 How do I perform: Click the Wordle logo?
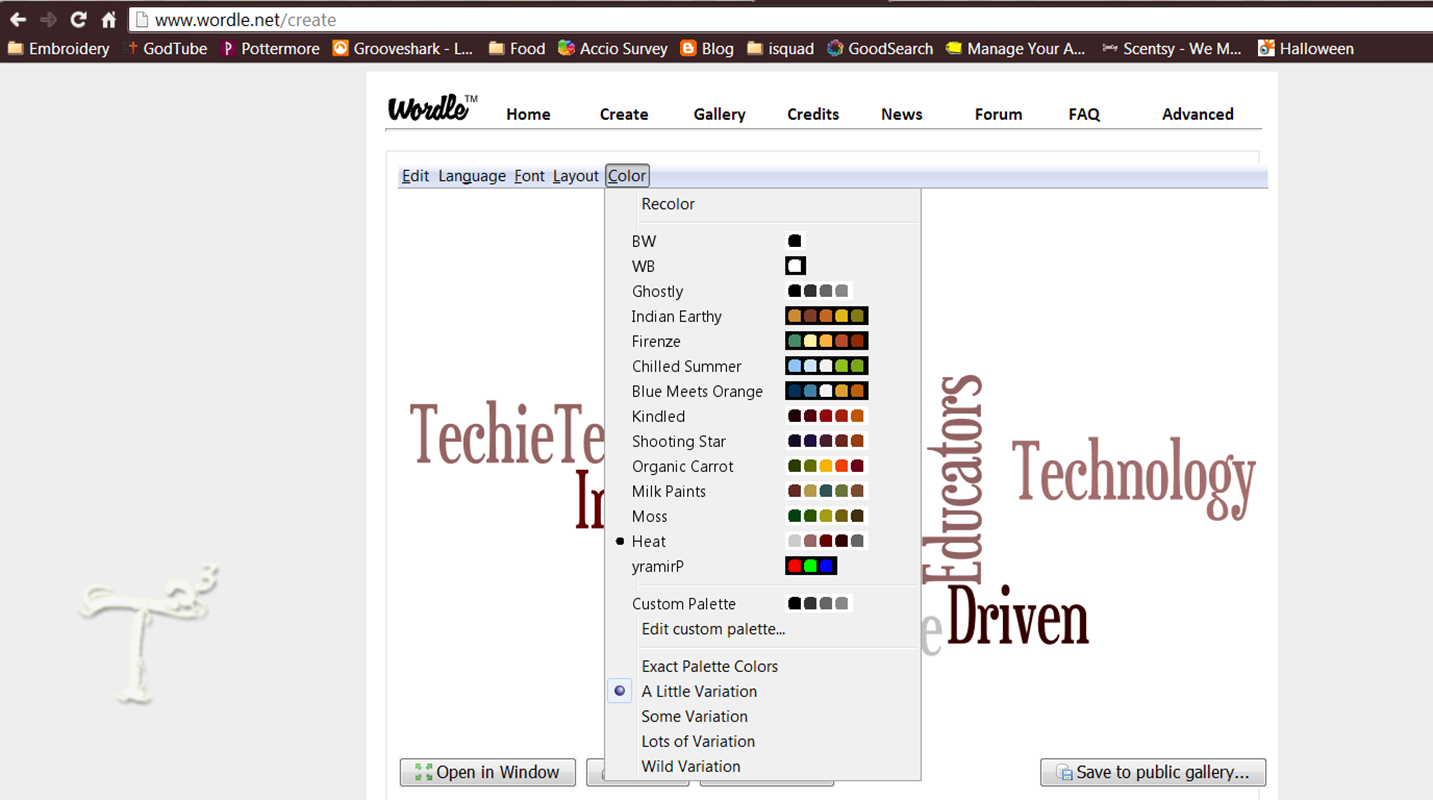coord(428,110)
